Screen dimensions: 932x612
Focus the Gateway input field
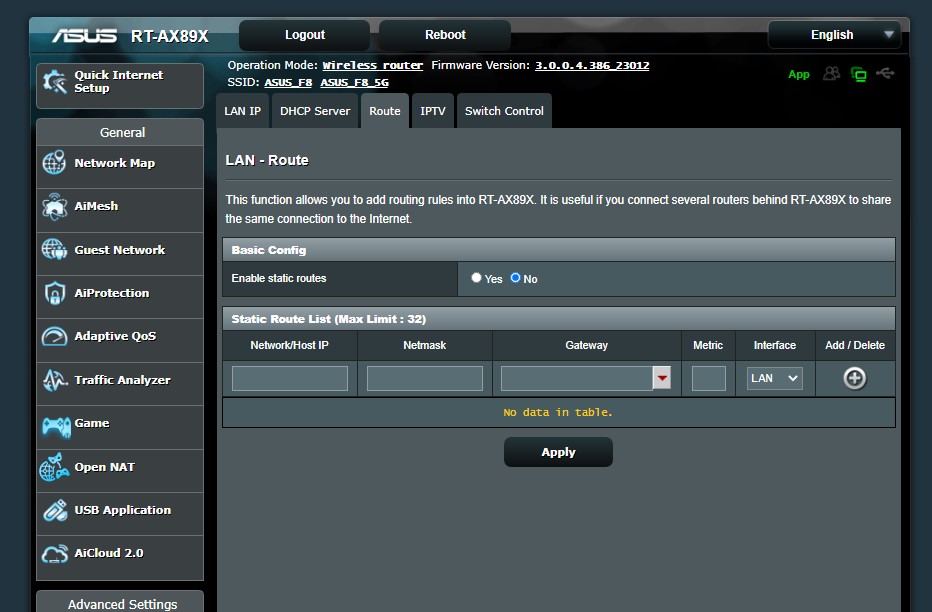coord(577,378)
